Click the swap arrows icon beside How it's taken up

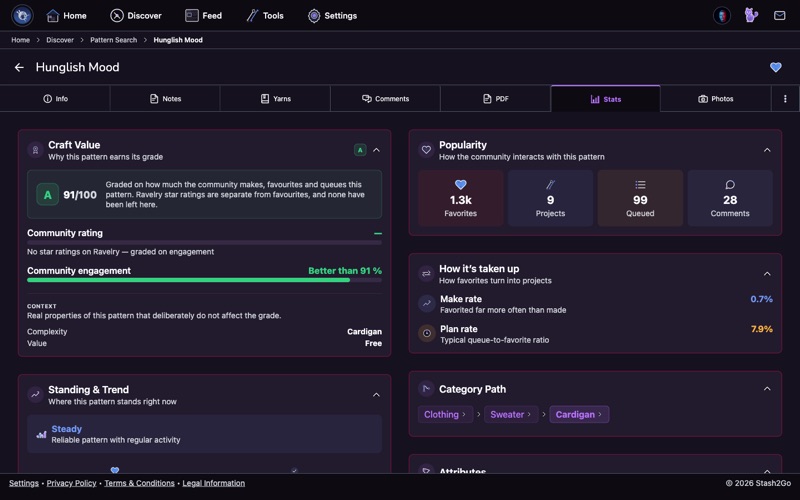426,274
